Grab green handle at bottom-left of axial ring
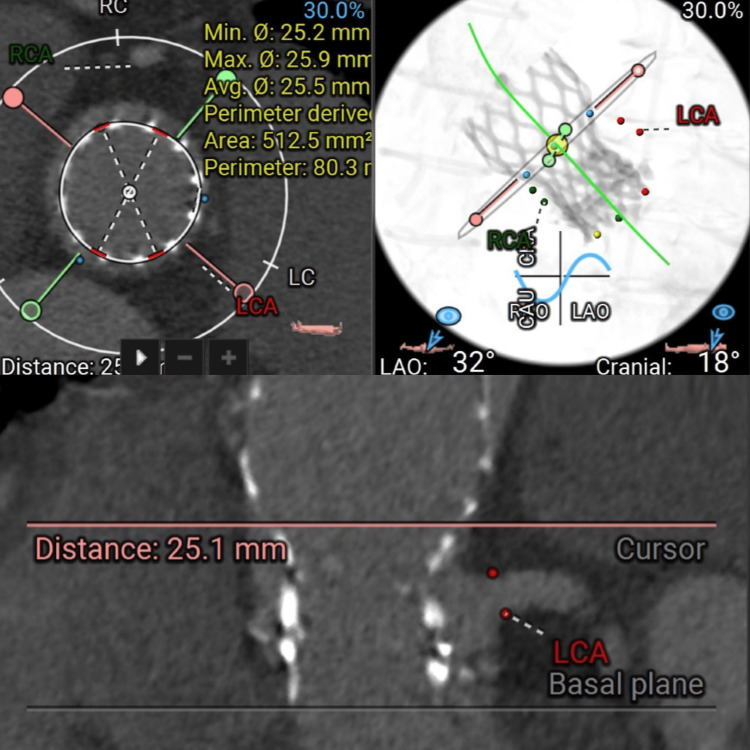This screenshot has width=750, height=750. [31, 310]
